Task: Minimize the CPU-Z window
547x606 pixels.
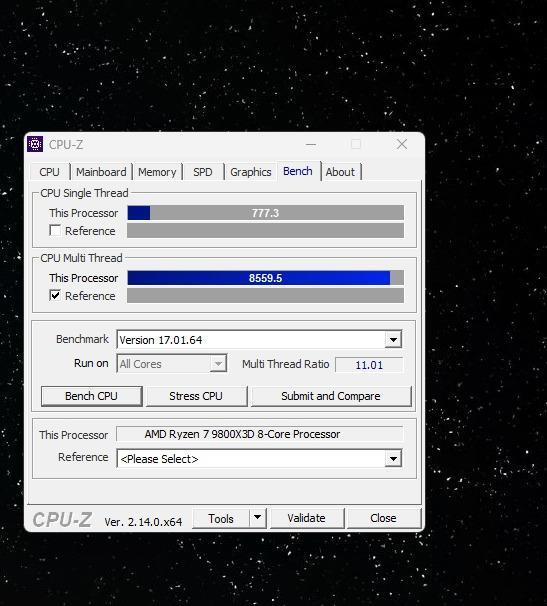Action: 311,145
